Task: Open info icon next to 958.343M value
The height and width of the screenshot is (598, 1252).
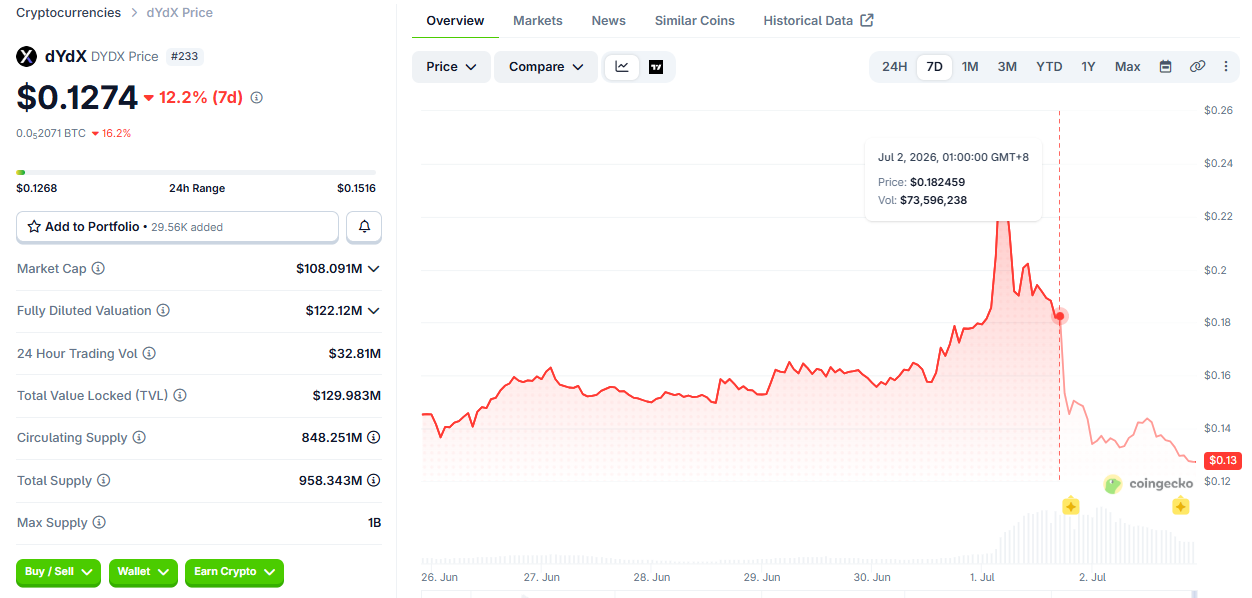Action: 374,481
